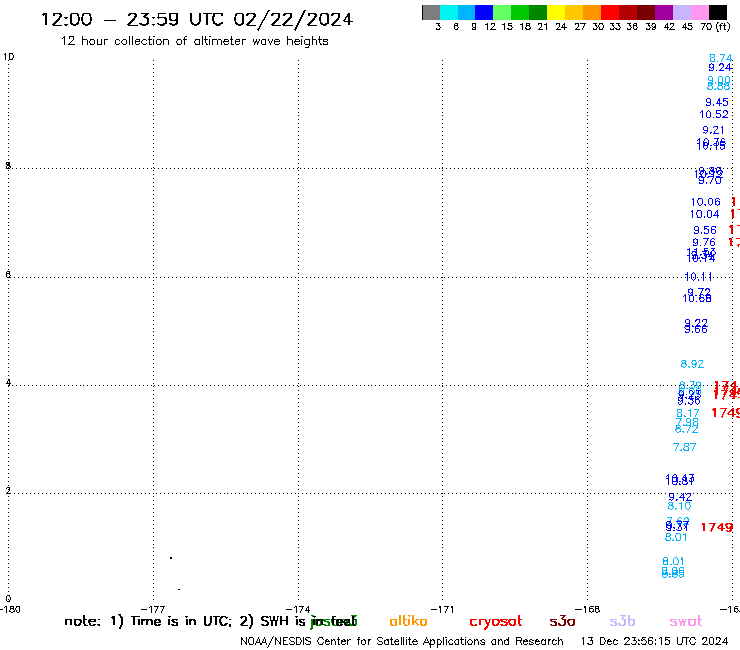The height and width of the screenshot is (650, 740).
Task: Select the yellow colorbar swatch
Action: 556,12
